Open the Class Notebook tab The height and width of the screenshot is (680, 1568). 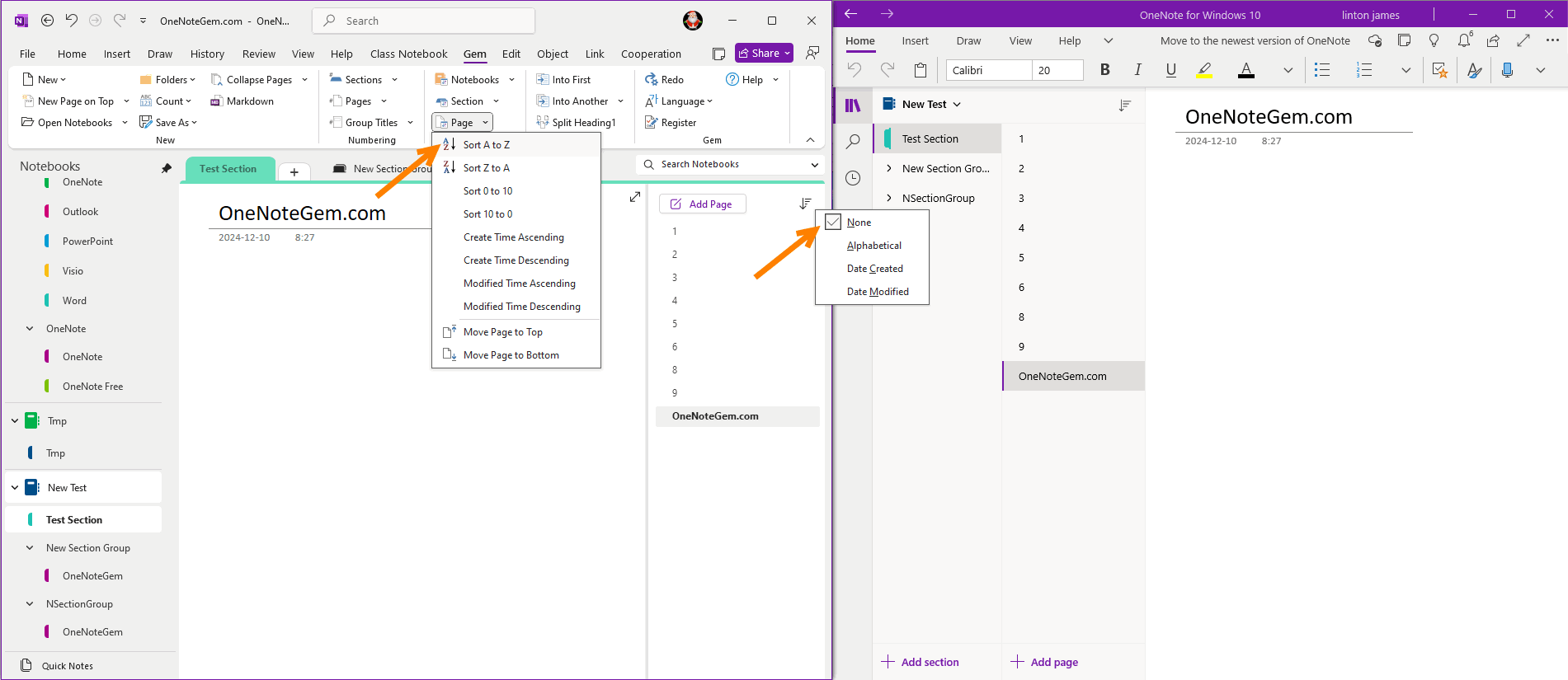point(409,54)
